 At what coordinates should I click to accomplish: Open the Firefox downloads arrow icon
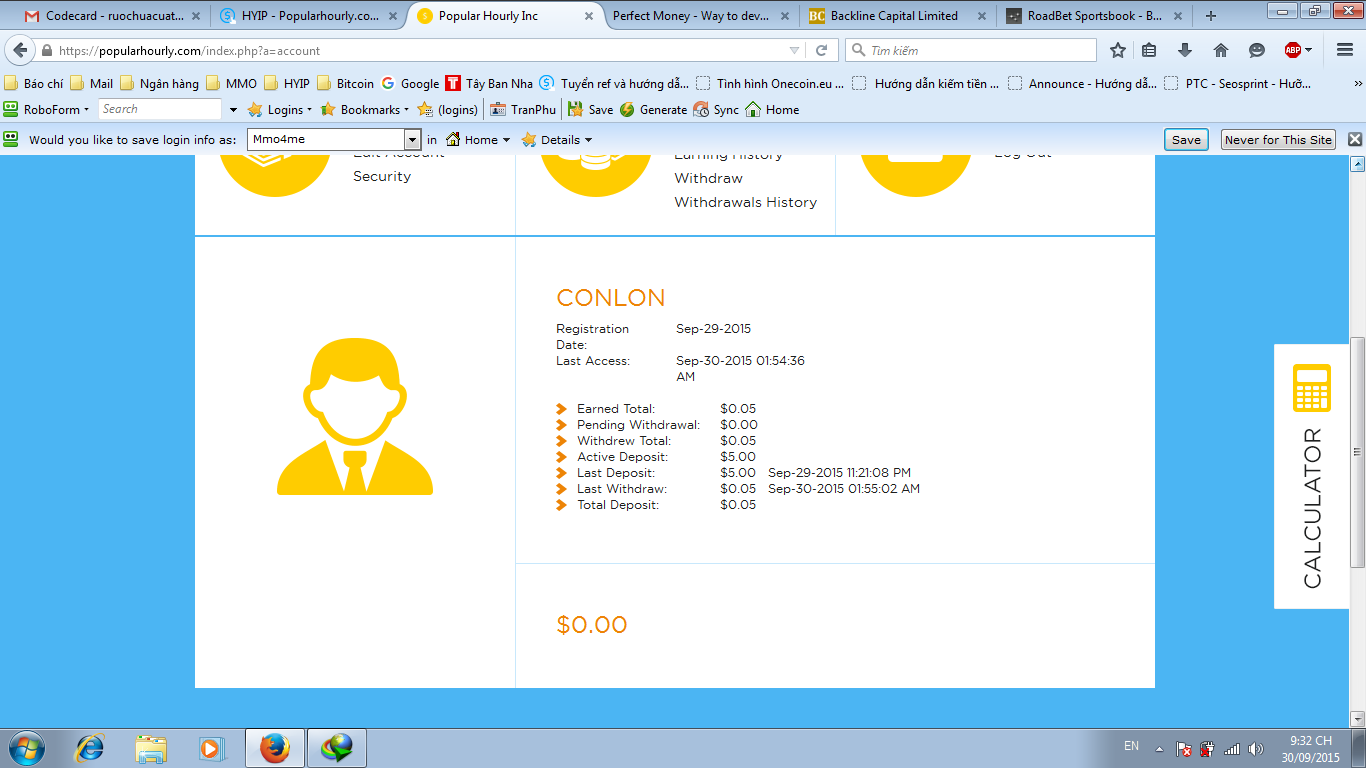1185,50
